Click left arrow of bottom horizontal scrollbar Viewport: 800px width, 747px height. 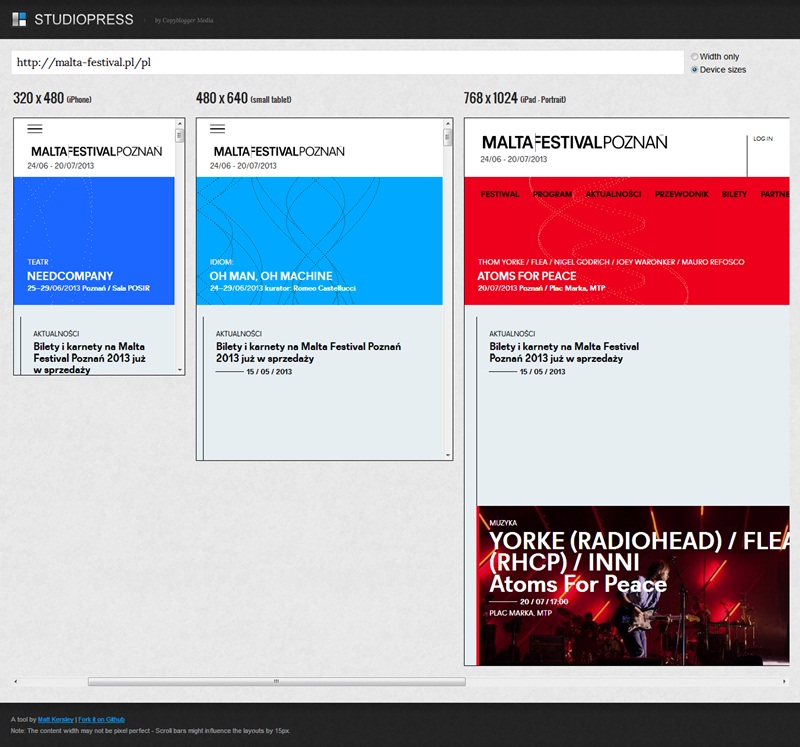15,681
